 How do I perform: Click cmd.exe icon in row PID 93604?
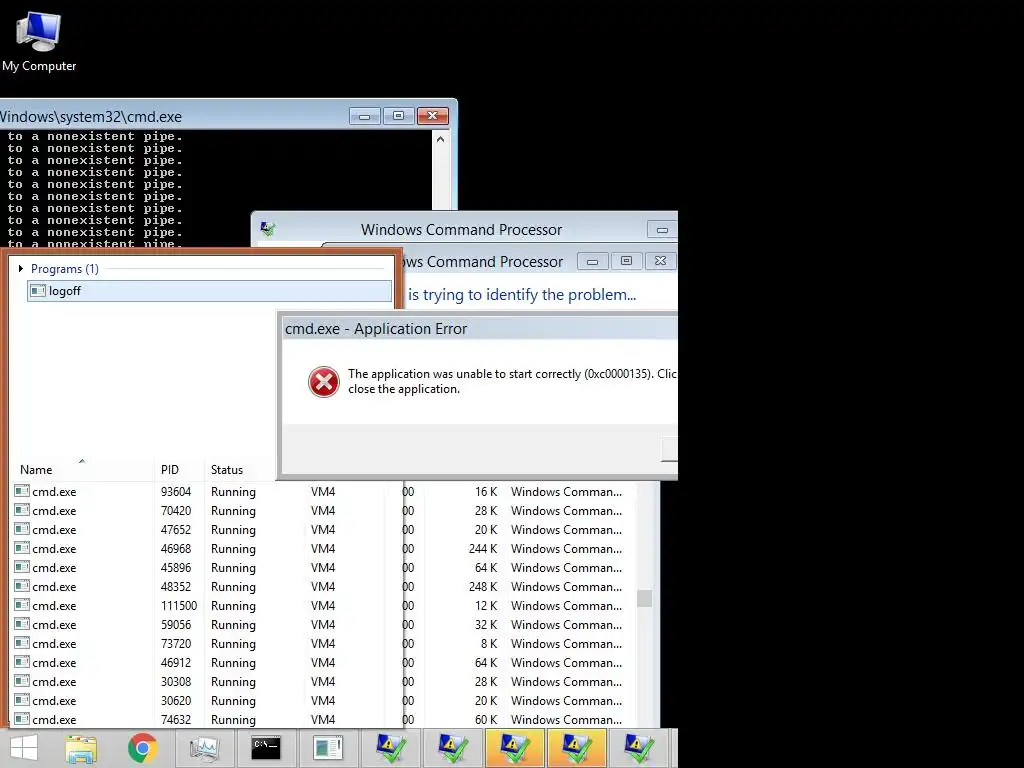(x=22, y=491)
